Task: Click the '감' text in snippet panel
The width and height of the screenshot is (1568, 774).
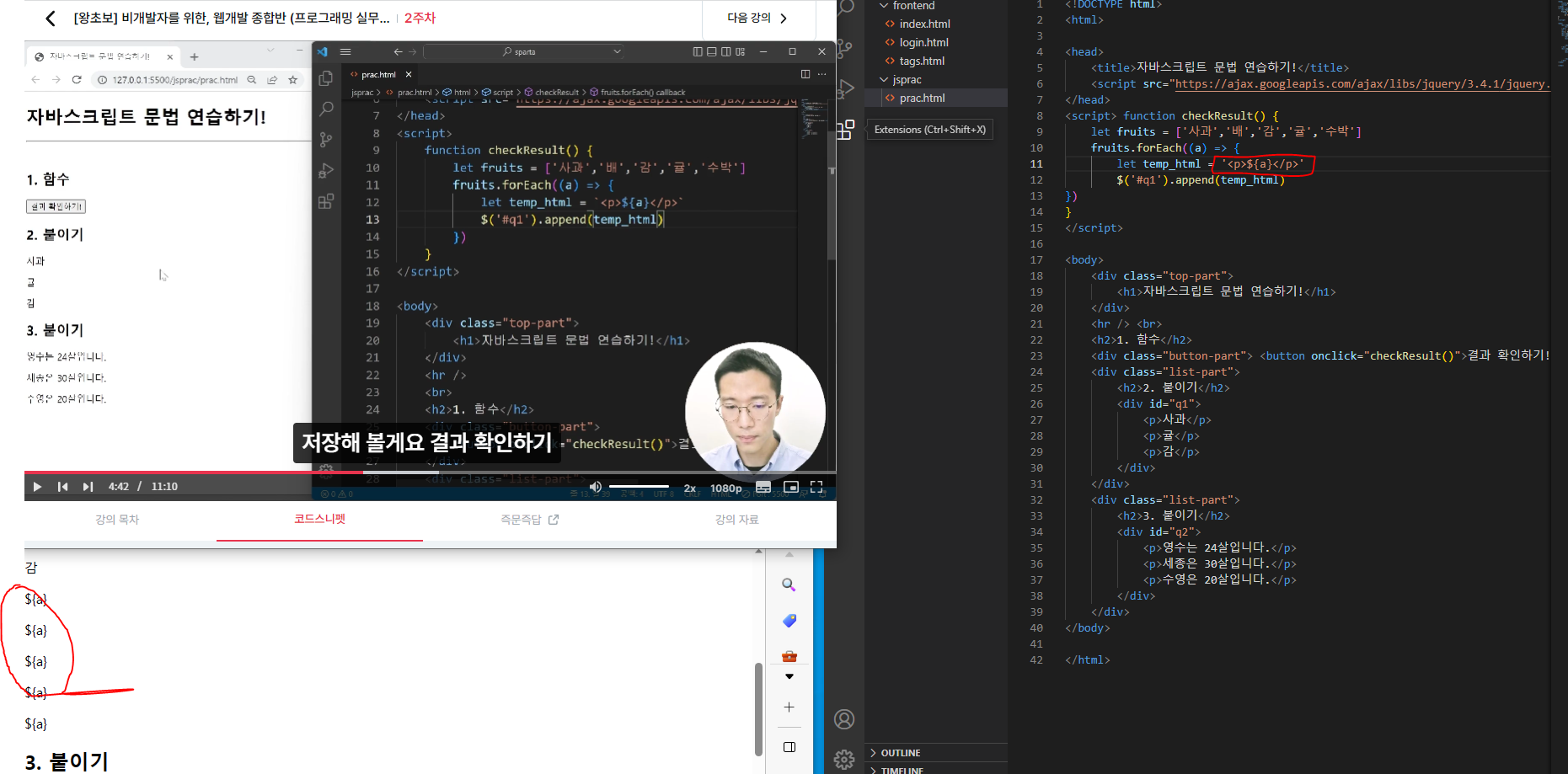Action: pos(31,568)
